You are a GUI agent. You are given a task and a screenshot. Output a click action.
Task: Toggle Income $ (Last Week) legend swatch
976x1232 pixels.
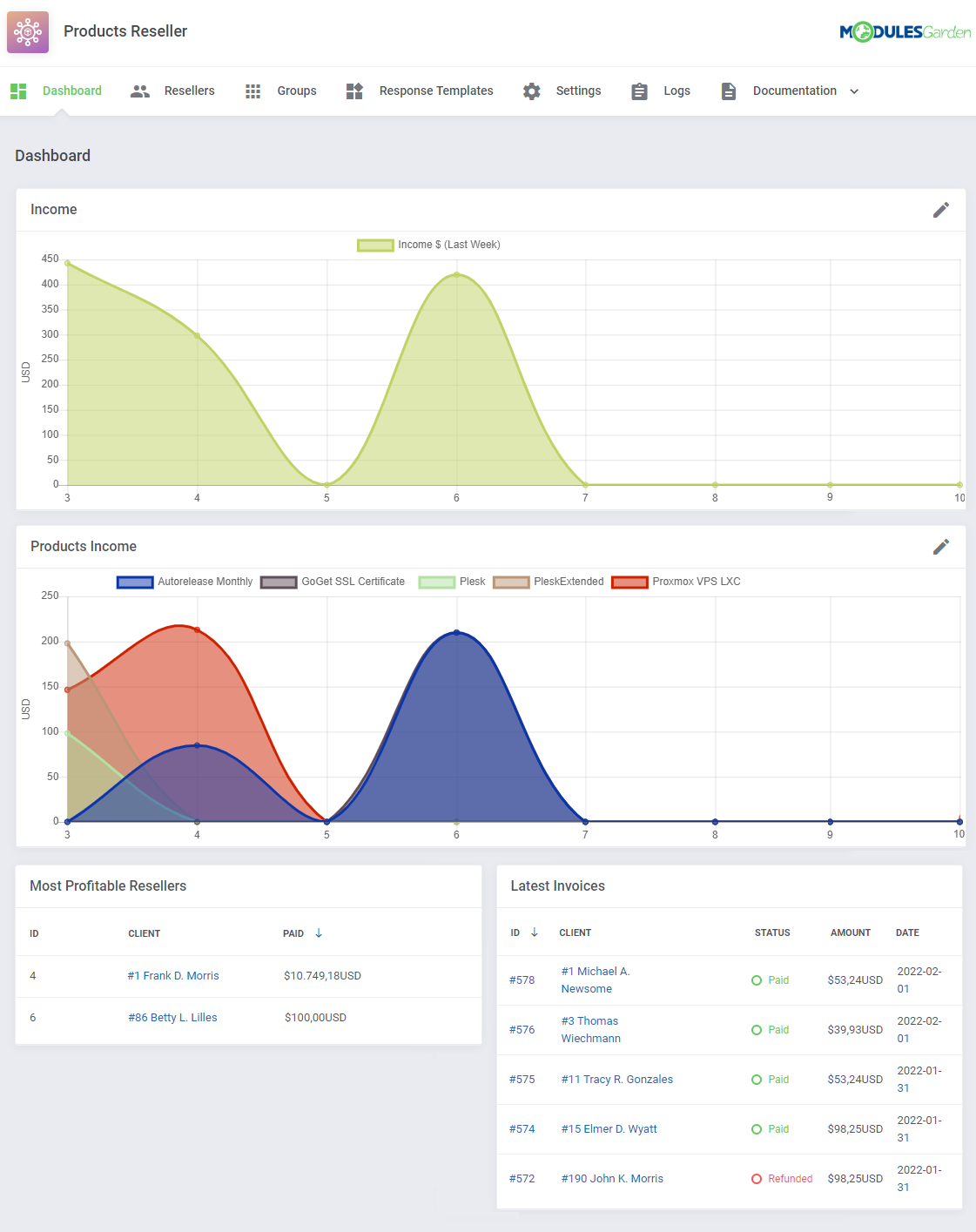(375, 246)
